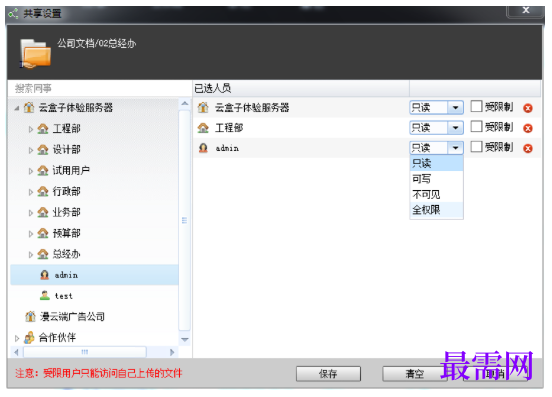
Task: Expand the 试用用户 tree node
Action: tap(31, 171)
